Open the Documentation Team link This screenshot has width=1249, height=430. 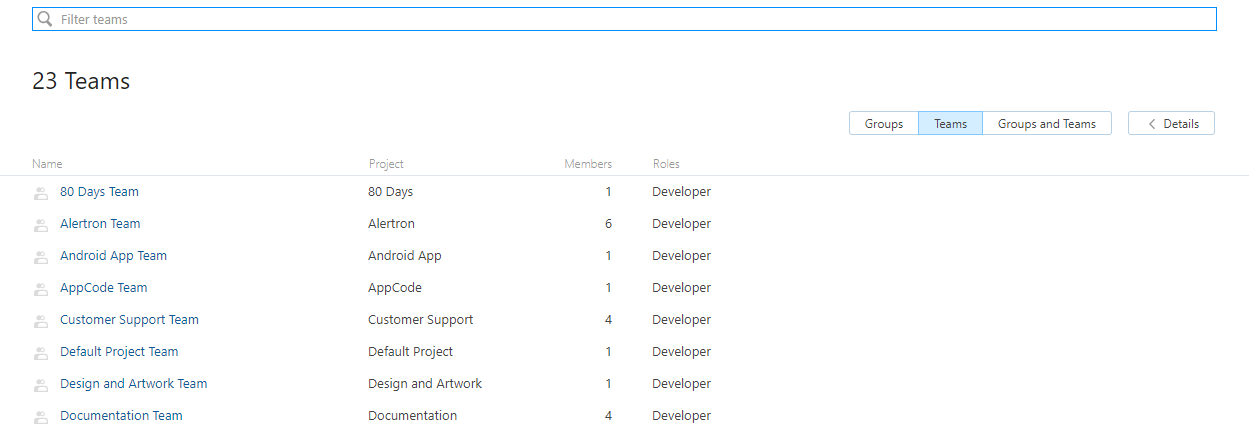point(121,416)
